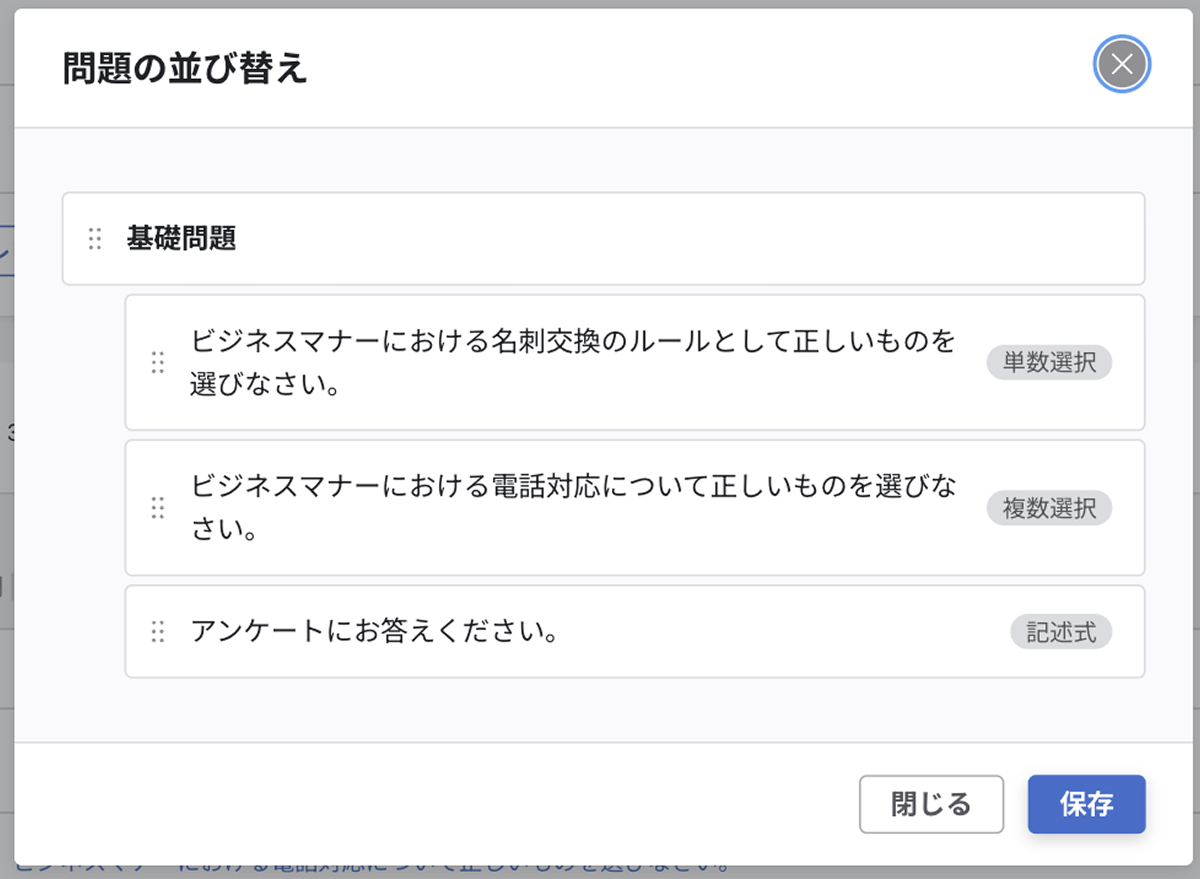Click the drag handle beside アンケート question
1200x879 pixels.
pyautogui.click(x=157, y=632)
